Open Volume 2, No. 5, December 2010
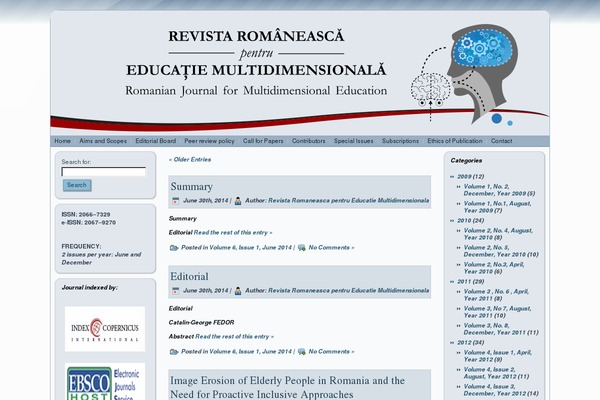Image resolution: width=600 pixels, height=400 pixels. [x=501, y=251]
